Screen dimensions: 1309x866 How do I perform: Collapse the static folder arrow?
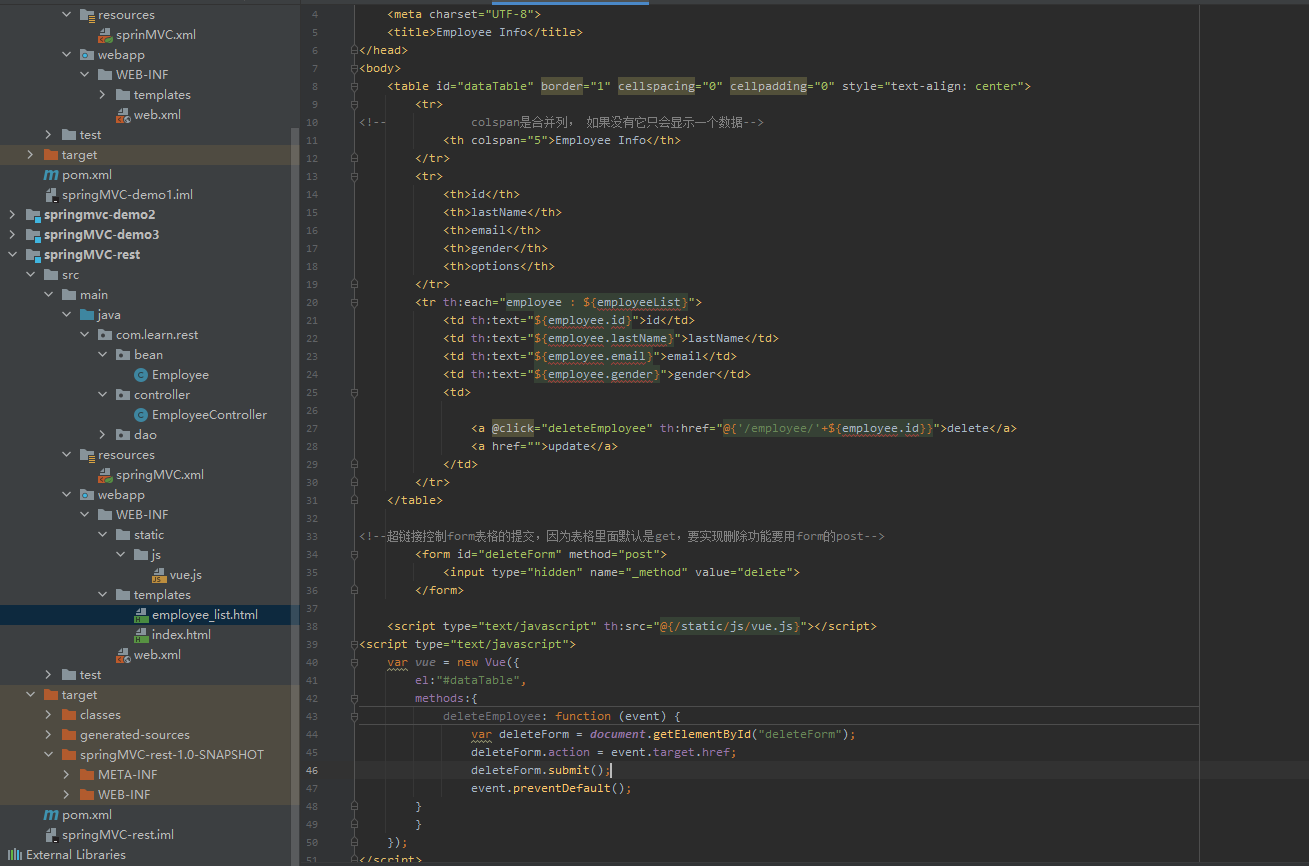coord(102,535)
